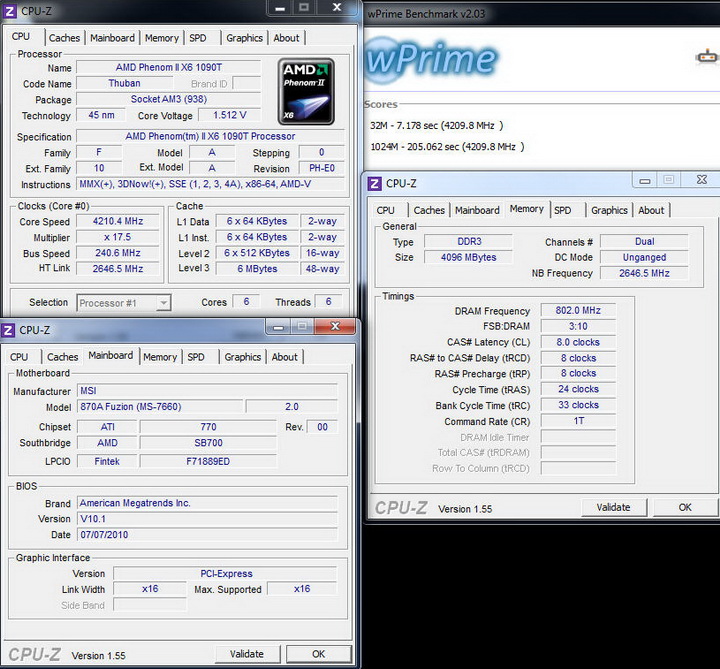Click the HT Link value 2646.5 MHz
This screenshot has width=720, height=669.
click(x=118, y=269)
